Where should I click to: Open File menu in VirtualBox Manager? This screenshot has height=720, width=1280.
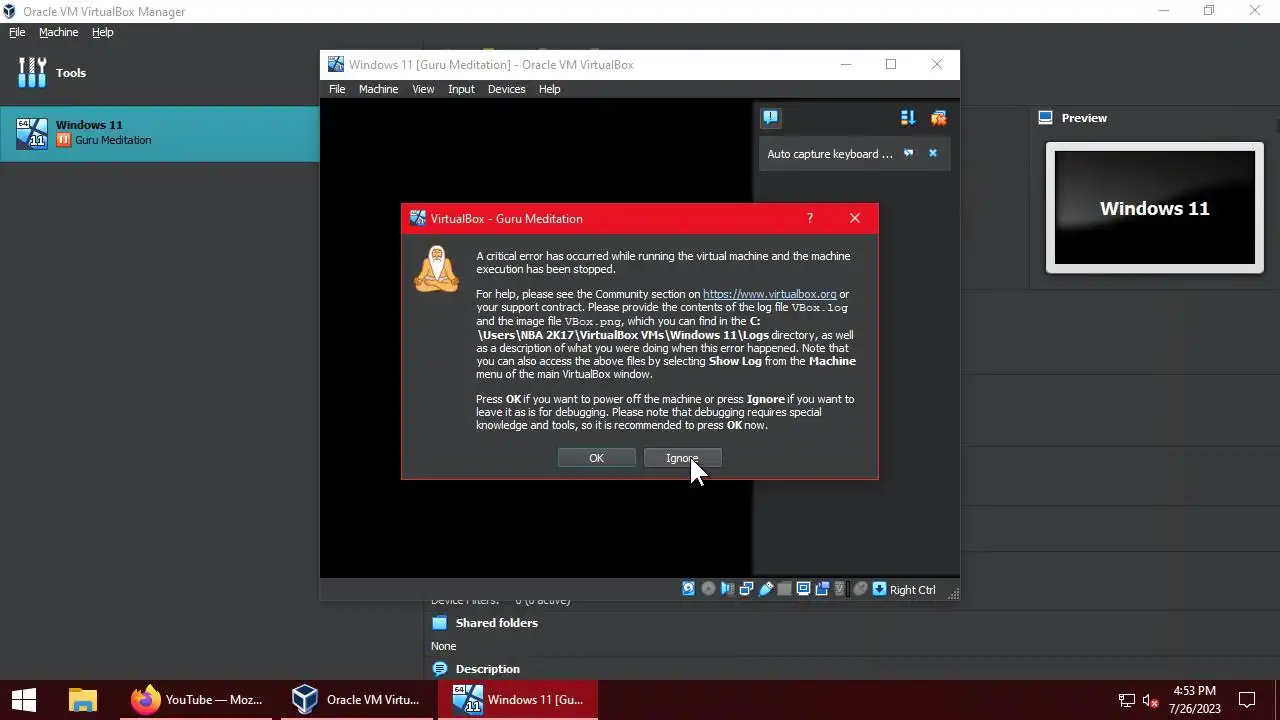17,32
